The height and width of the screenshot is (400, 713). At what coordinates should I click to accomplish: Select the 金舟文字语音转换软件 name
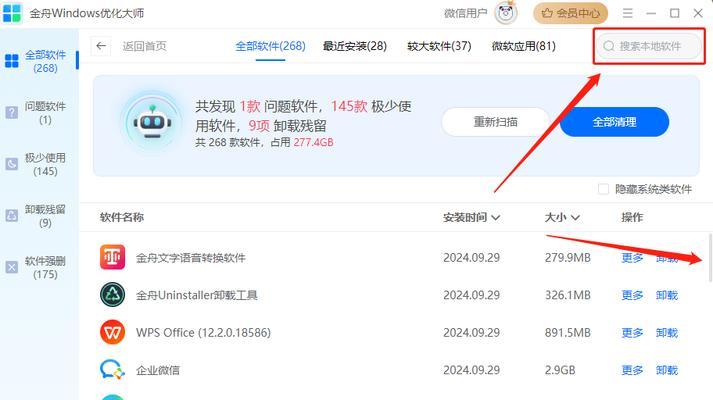[x=191, y=258]
